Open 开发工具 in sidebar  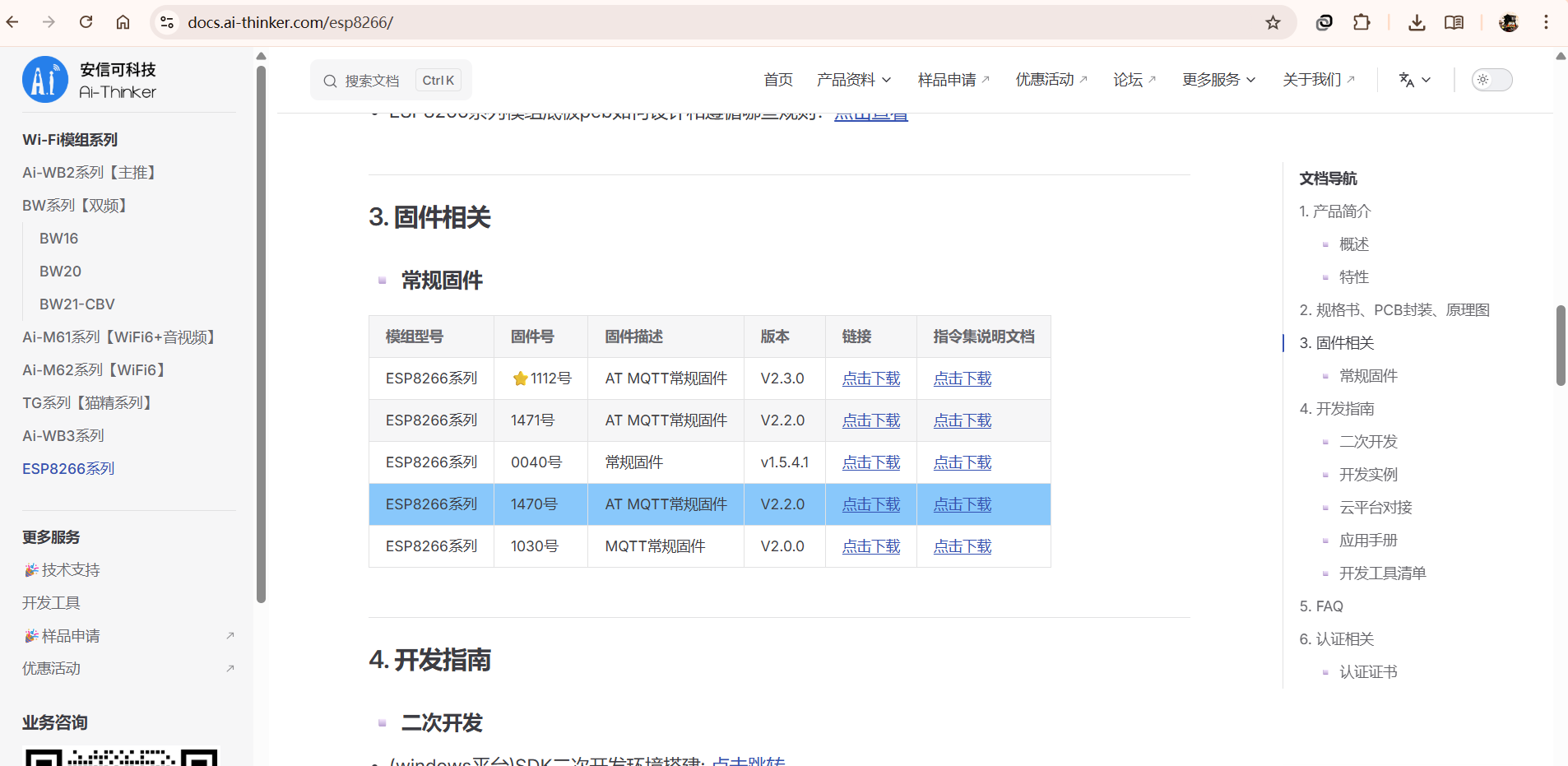[51, 603]
